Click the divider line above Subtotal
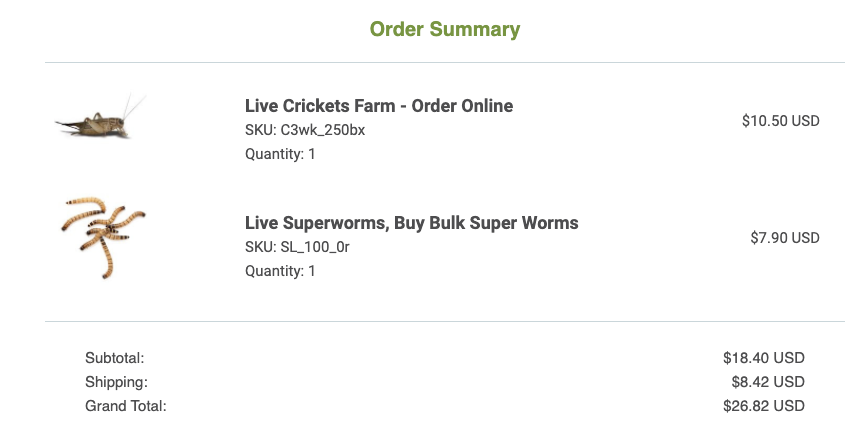The height and width of the screenshot is (445, 859). click(x=445, y=322)
